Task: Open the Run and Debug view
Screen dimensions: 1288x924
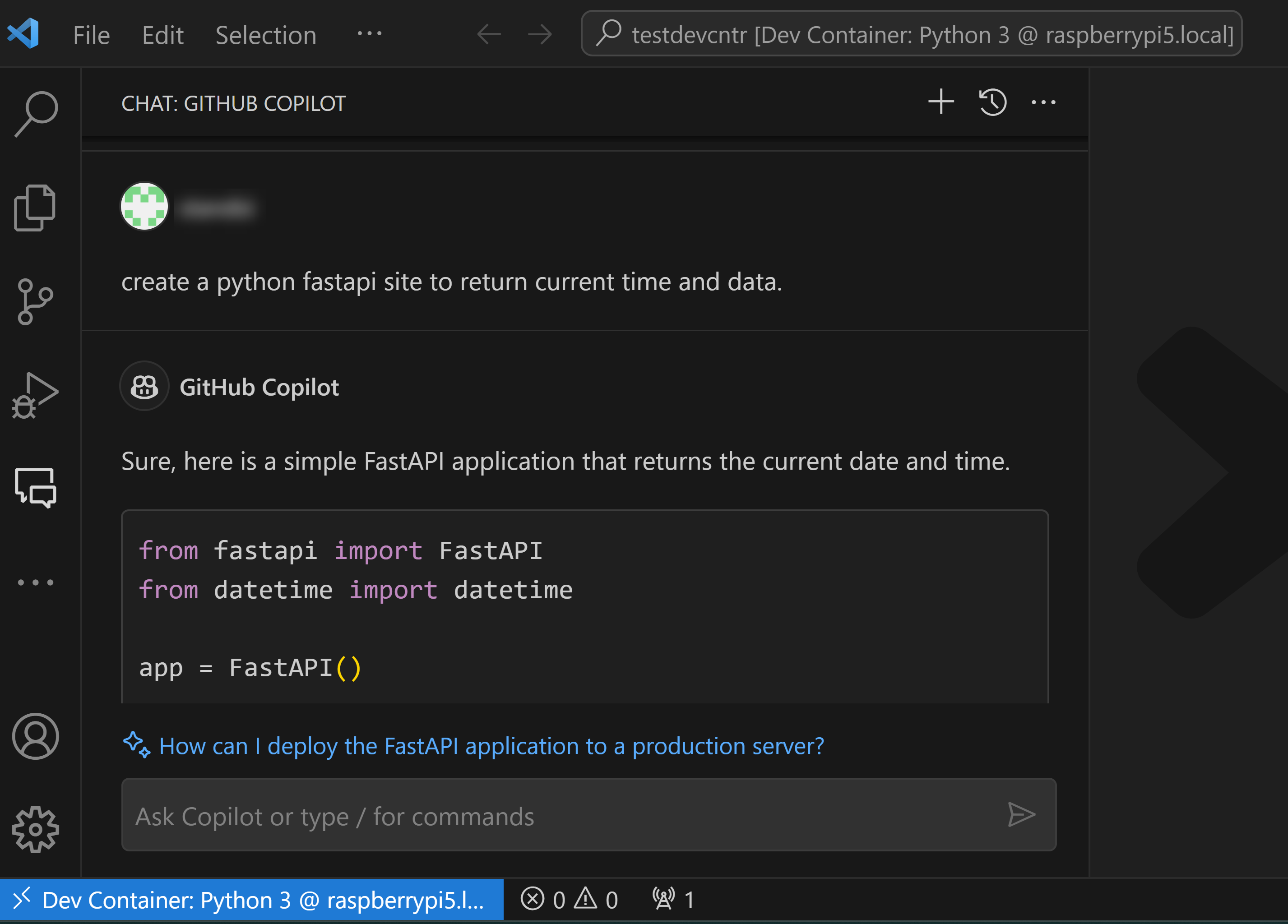Action: coord(35,395)
